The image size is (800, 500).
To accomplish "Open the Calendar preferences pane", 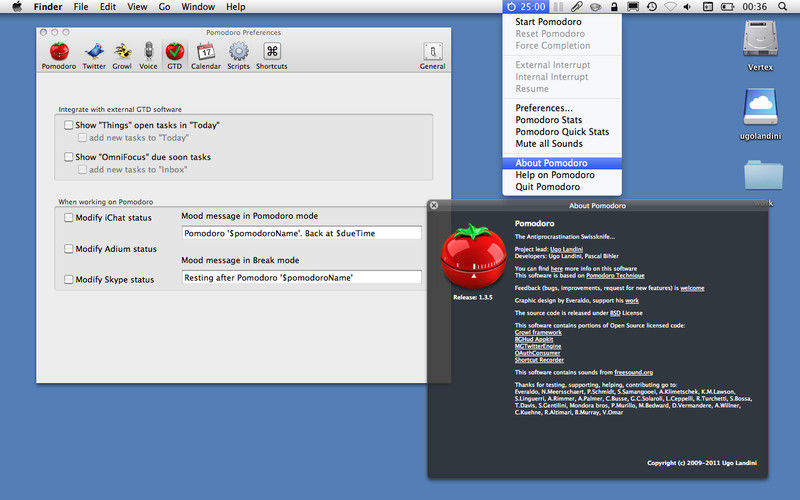I will 206,56.
